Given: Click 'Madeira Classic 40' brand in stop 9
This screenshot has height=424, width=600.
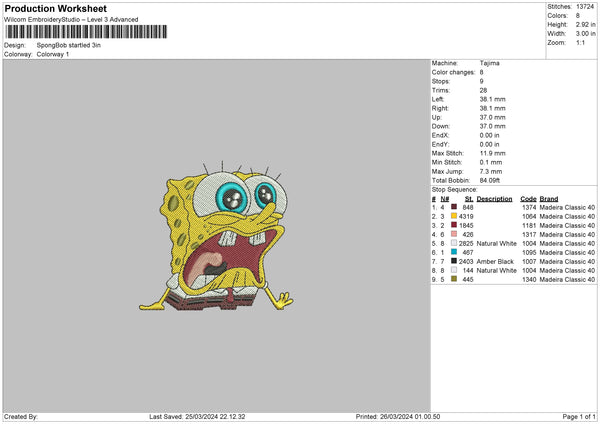Looking at the screenshot, I should [567, 279].
